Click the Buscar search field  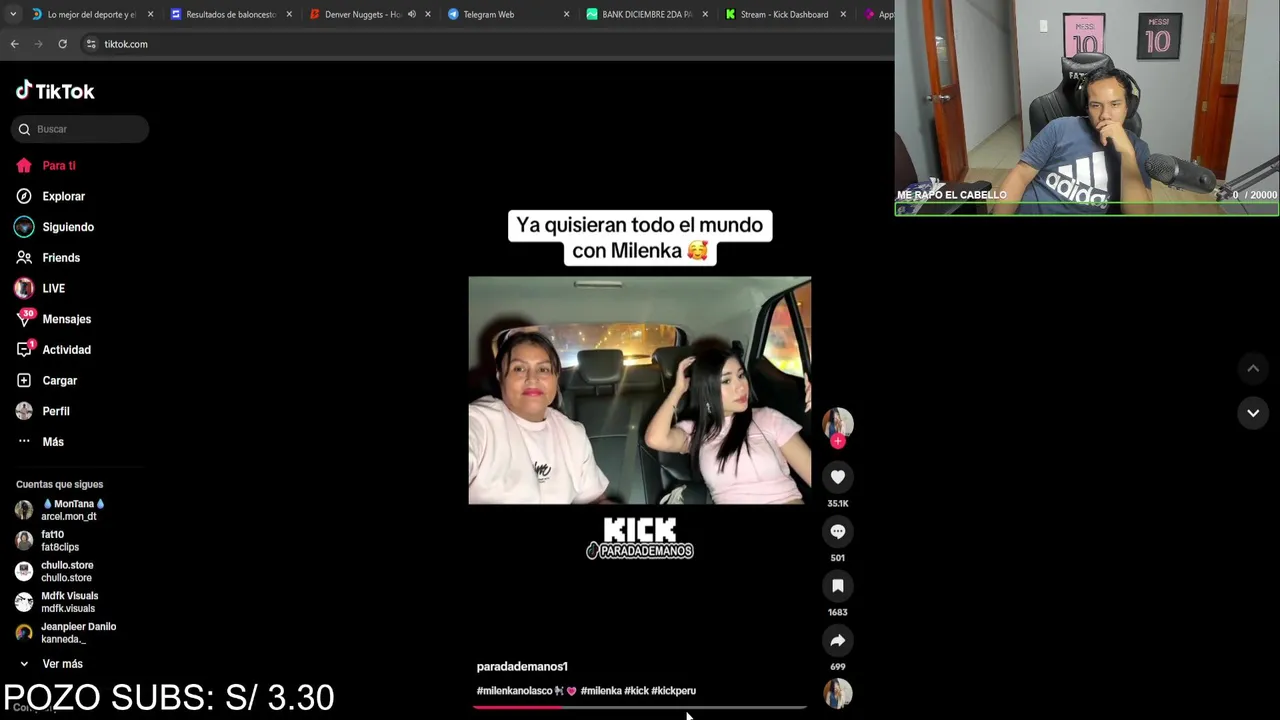pyautogui.click(x=80, y=129)
